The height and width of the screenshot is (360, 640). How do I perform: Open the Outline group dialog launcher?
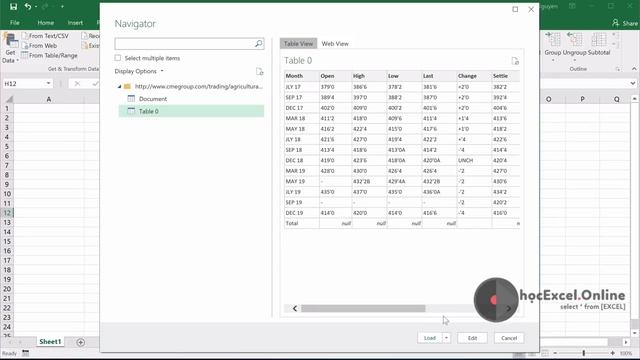coord(618,69)
